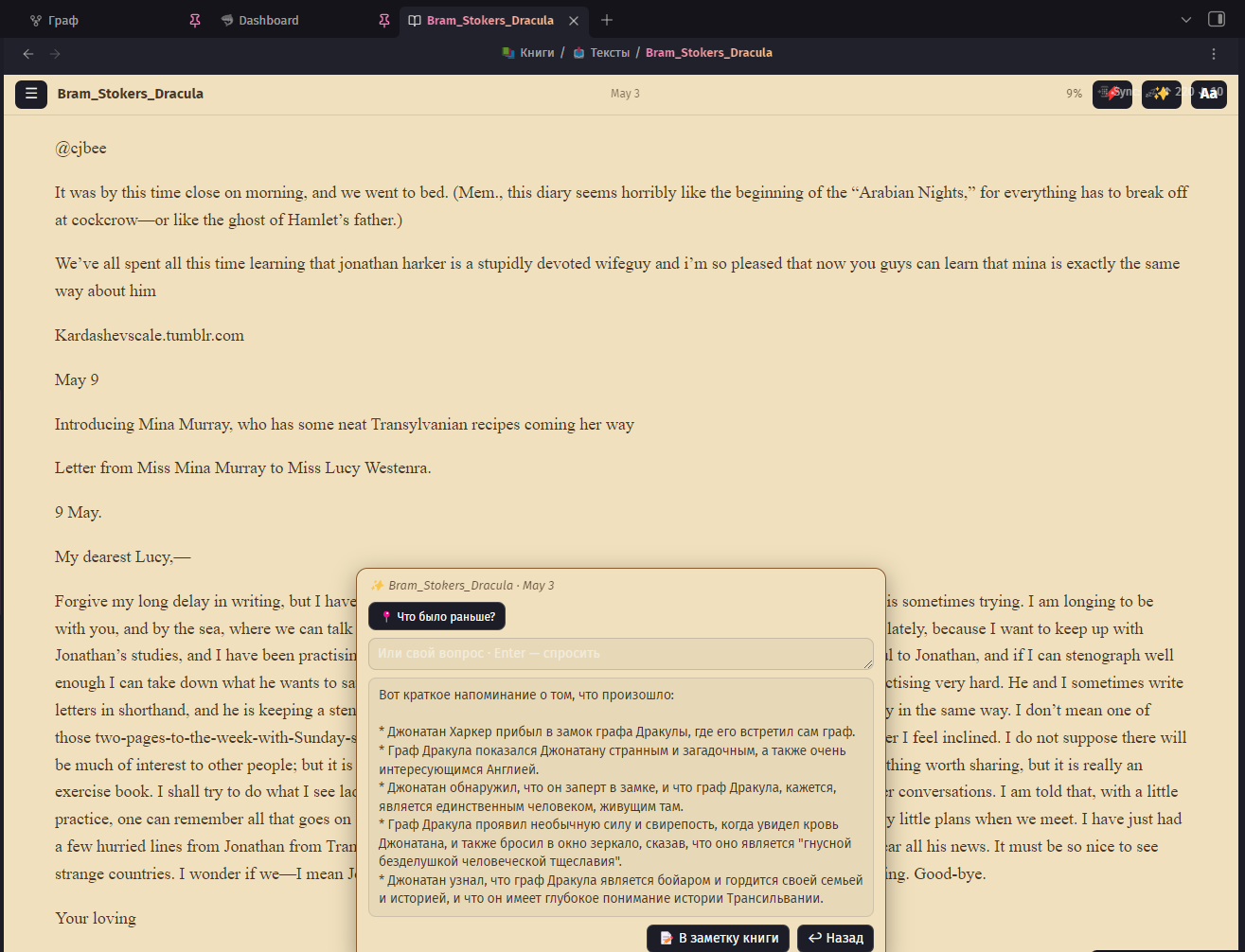Click the 'My dearest Lucy,—' line

pos(123,556)
